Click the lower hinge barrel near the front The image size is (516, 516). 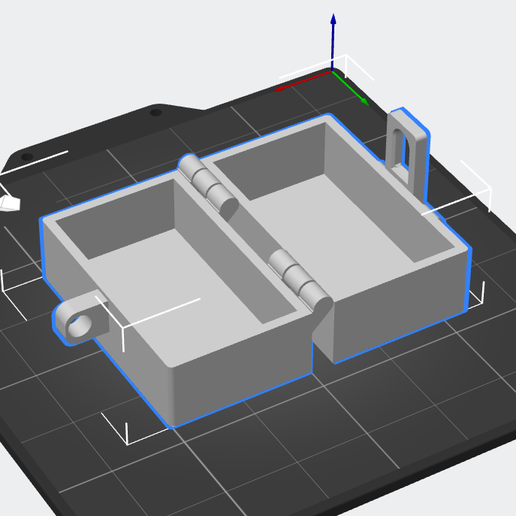coord(300,282)
